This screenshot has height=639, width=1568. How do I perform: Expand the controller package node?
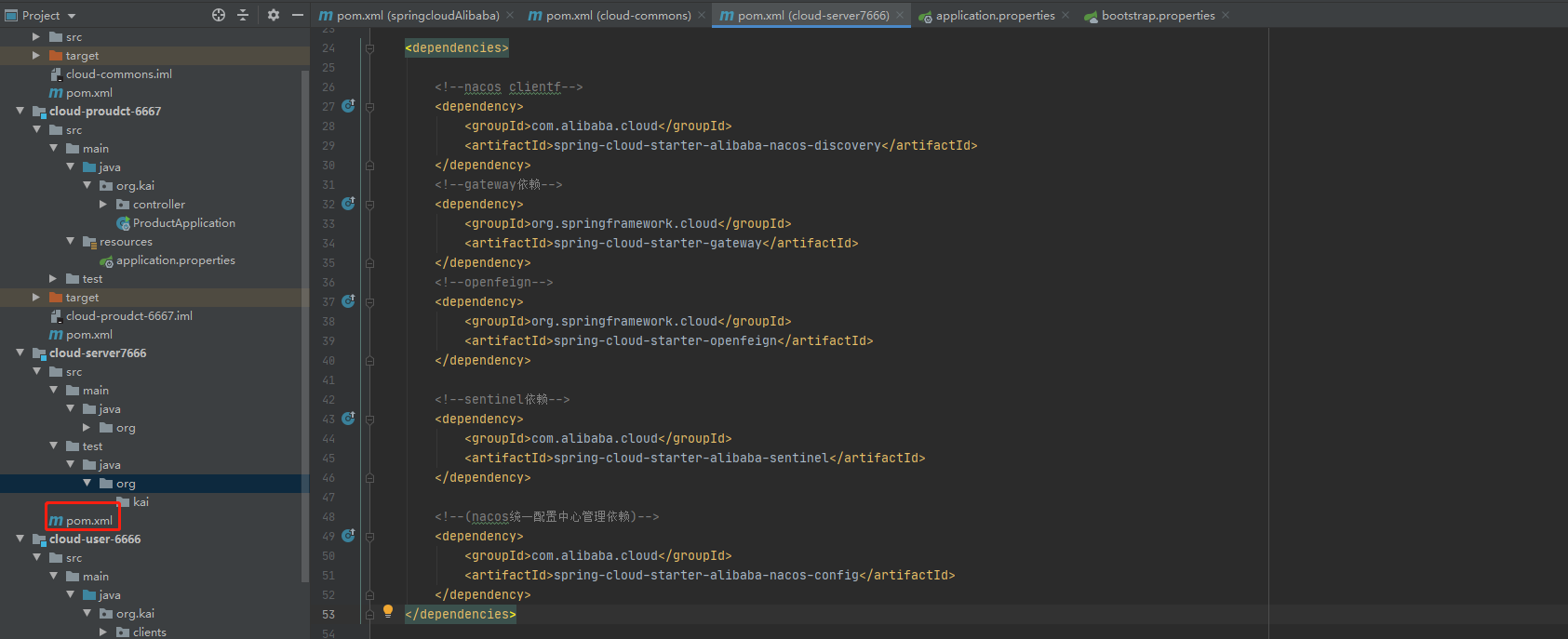[103, 204]
